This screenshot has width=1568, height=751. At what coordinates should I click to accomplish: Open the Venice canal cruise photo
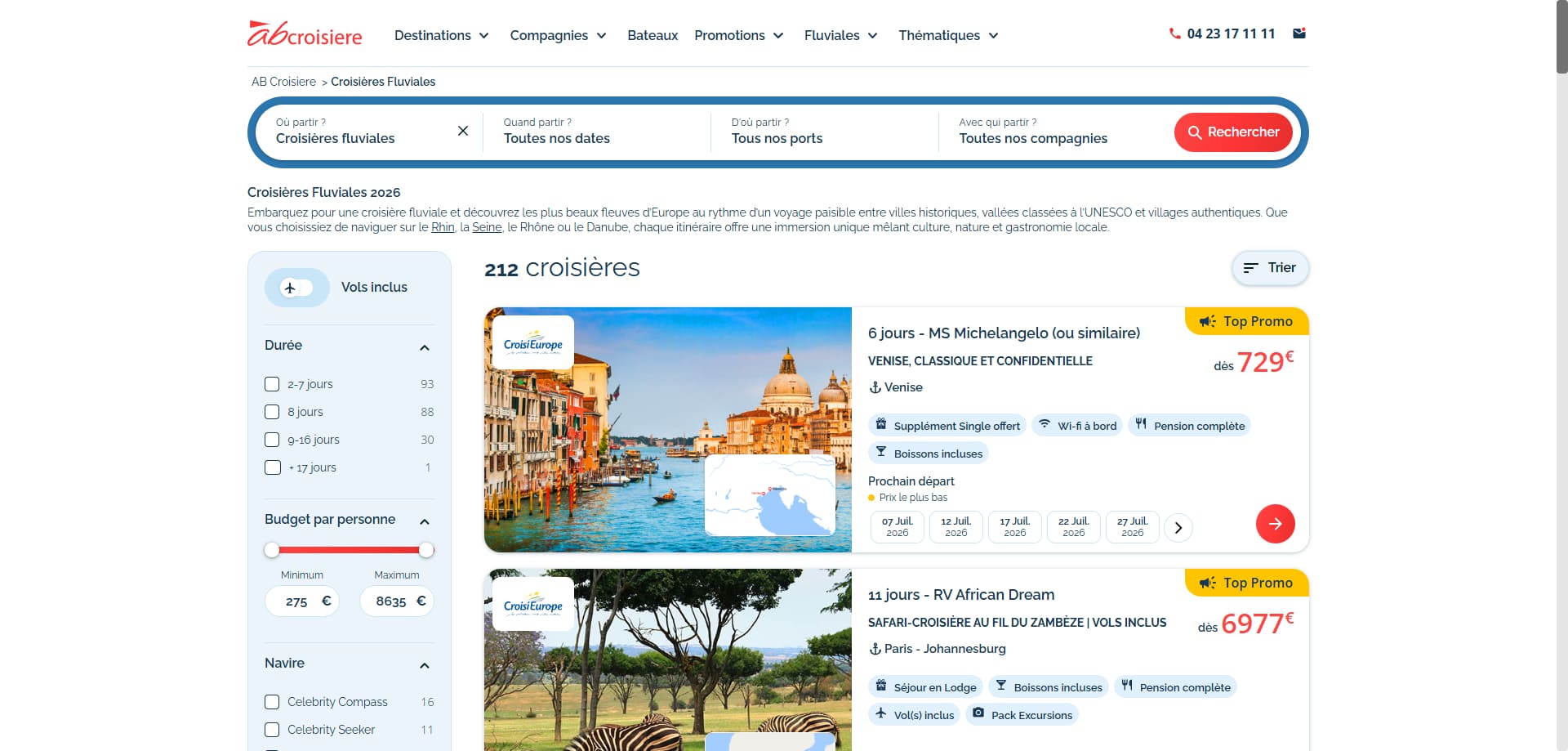668,430
